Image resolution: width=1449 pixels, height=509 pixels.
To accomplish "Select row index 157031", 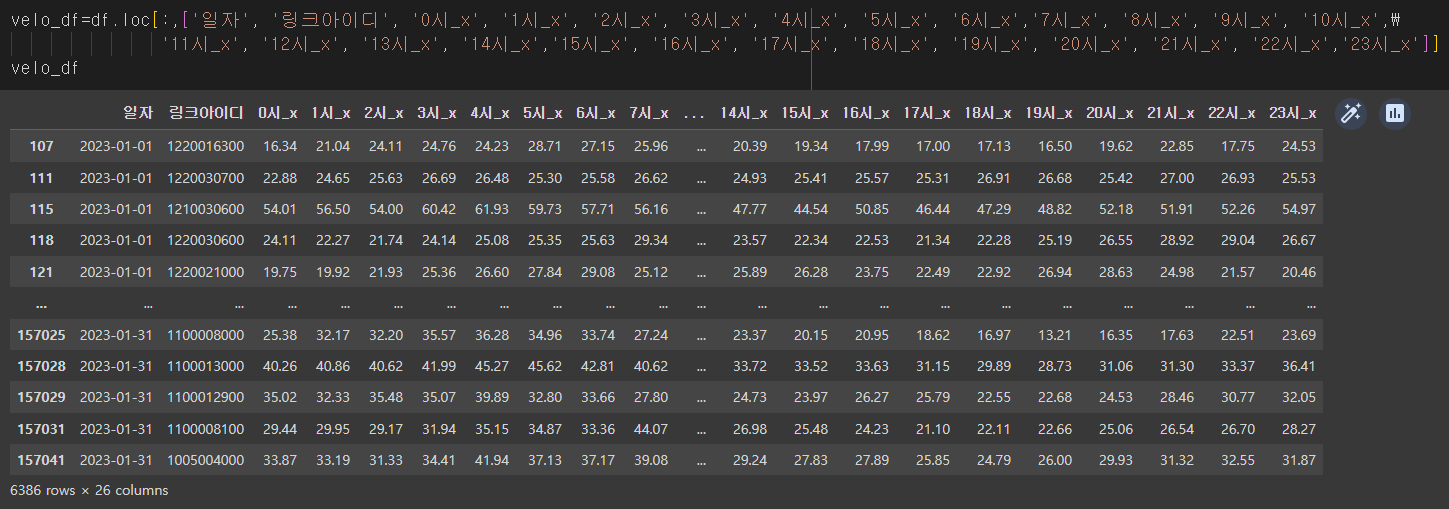I will click(x=41, y=428).
